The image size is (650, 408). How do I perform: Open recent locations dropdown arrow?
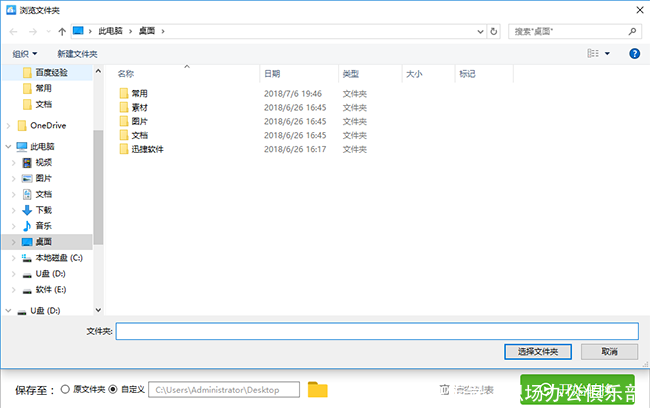click(x=49, y=32)
